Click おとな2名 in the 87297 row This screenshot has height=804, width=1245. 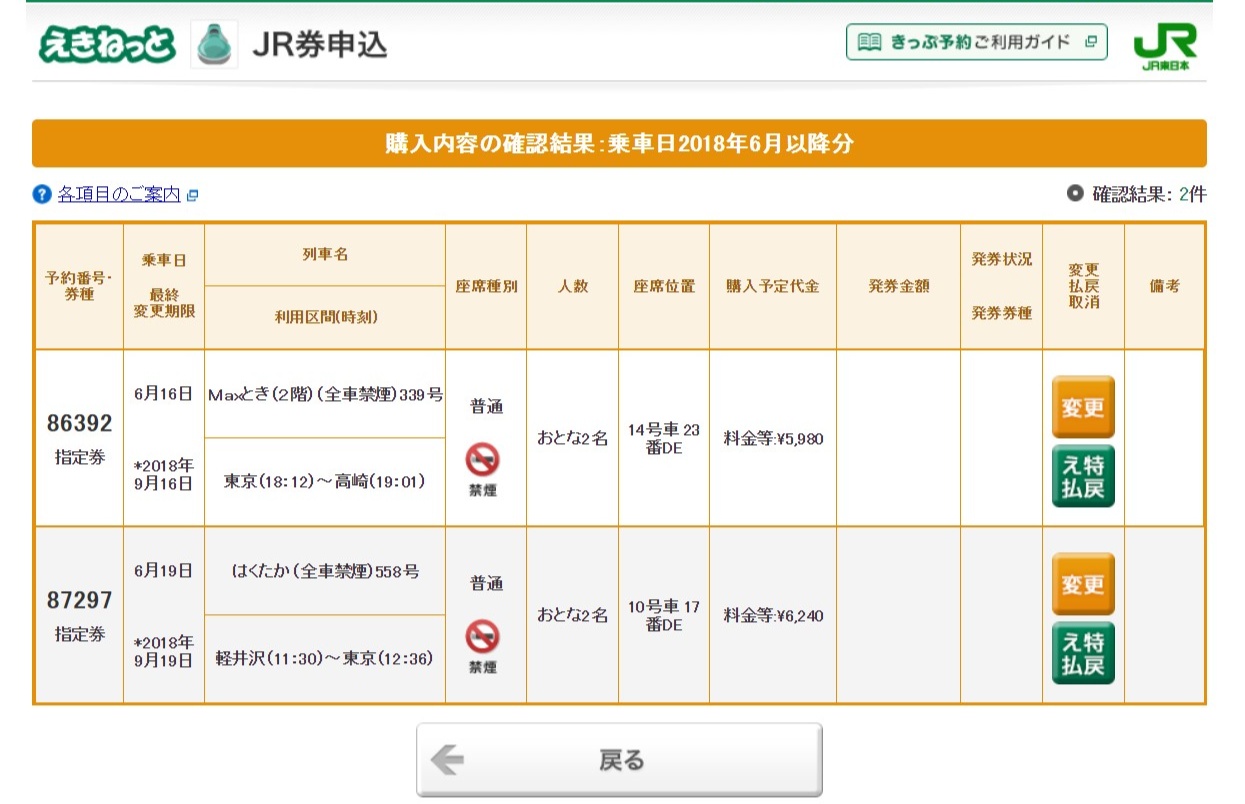(x=572, y=615)
